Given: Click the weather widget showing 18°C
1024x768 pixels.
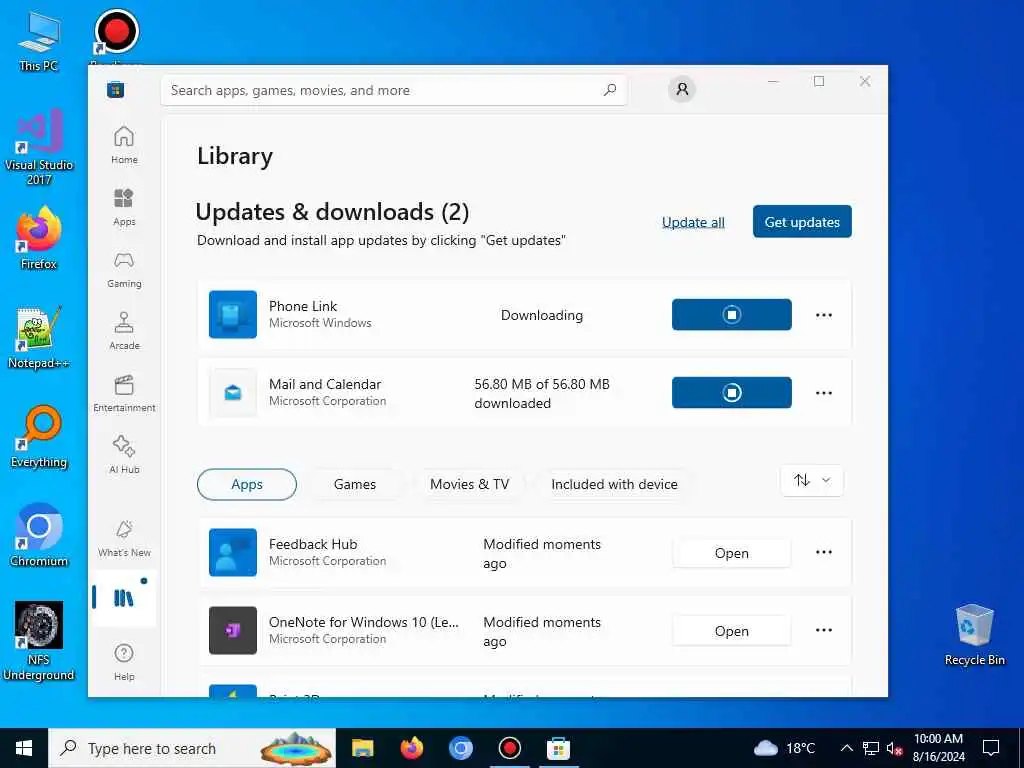Looking at the screenshot, I should click(x=785, y=748).
